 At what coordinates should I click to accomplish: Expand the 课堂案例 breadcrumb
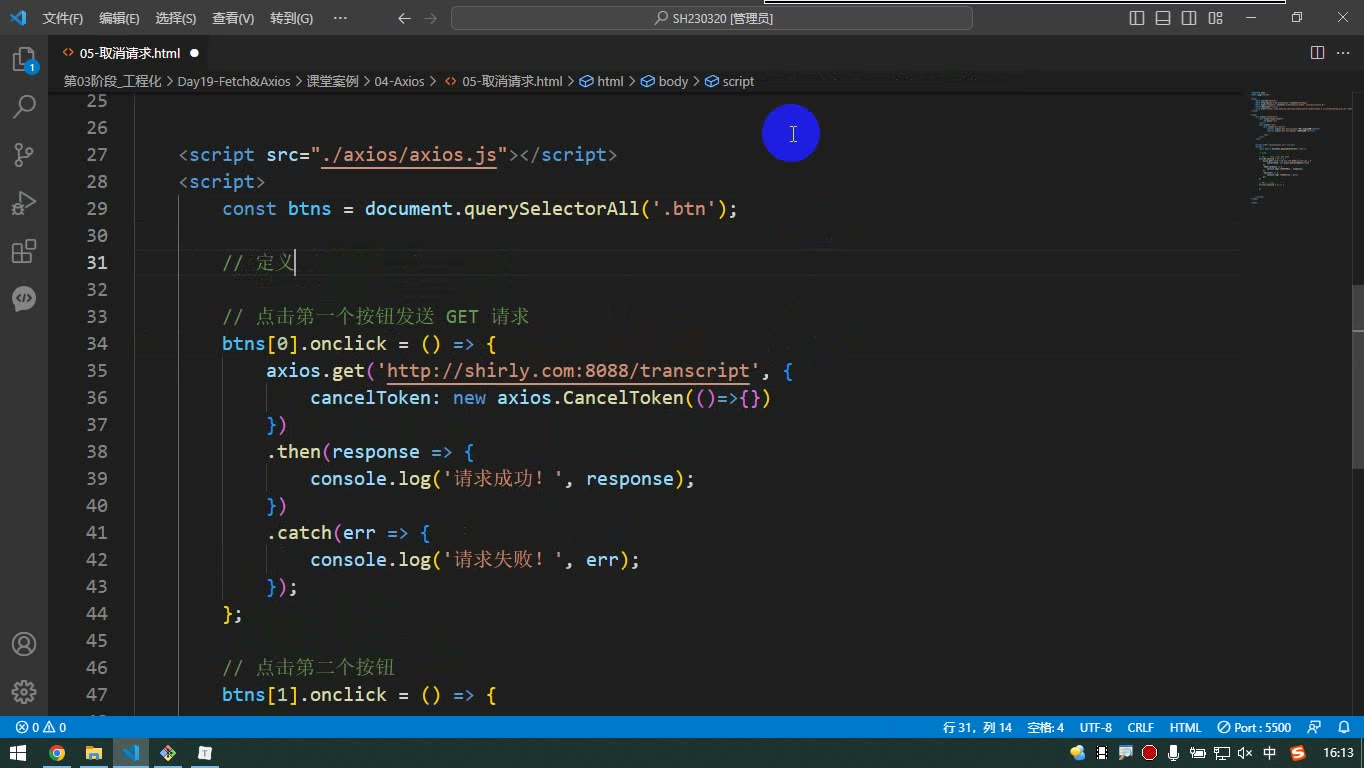(x=332, y=81)
